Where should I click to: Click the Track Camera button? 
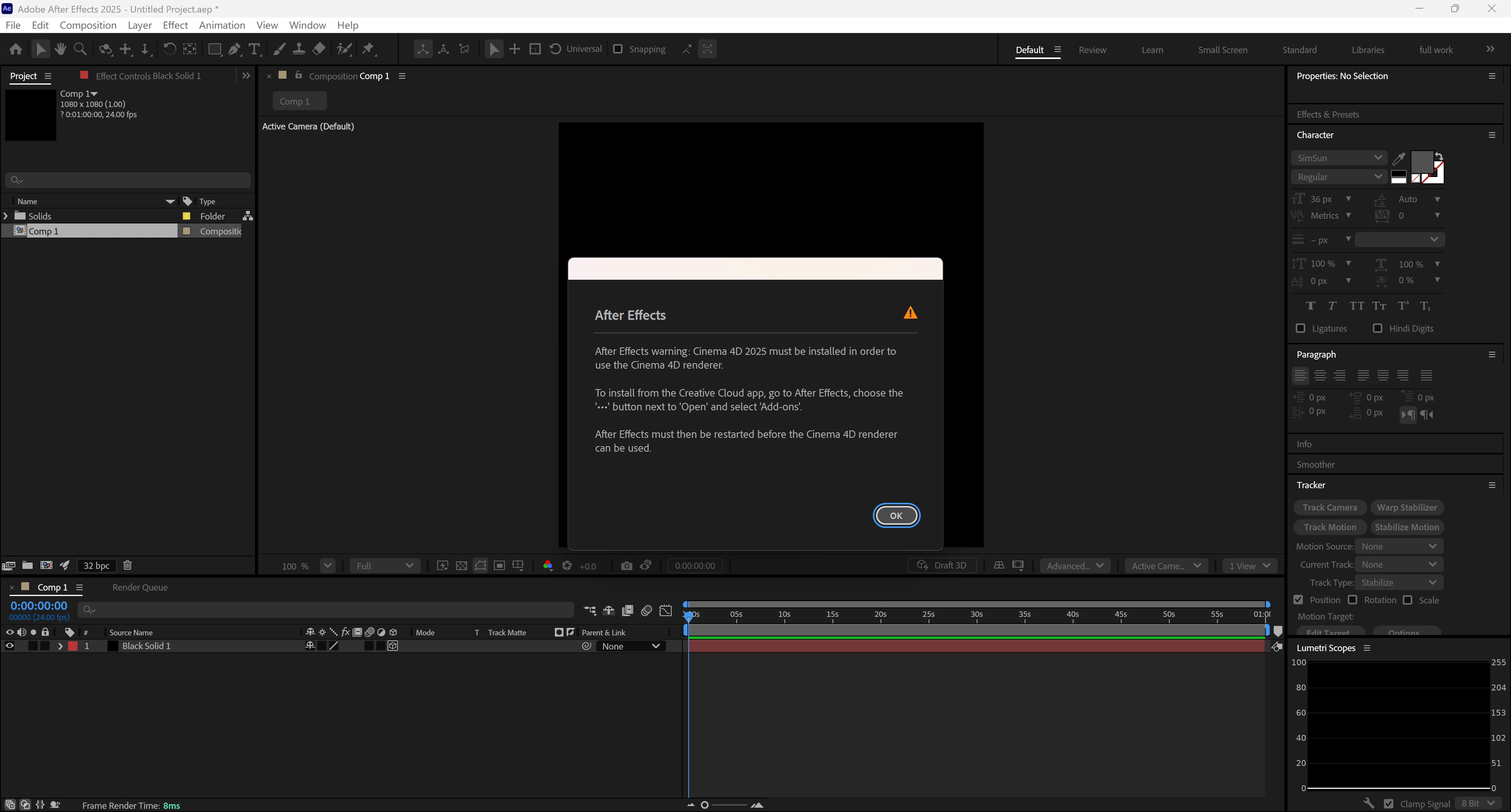pos(1329,508)
